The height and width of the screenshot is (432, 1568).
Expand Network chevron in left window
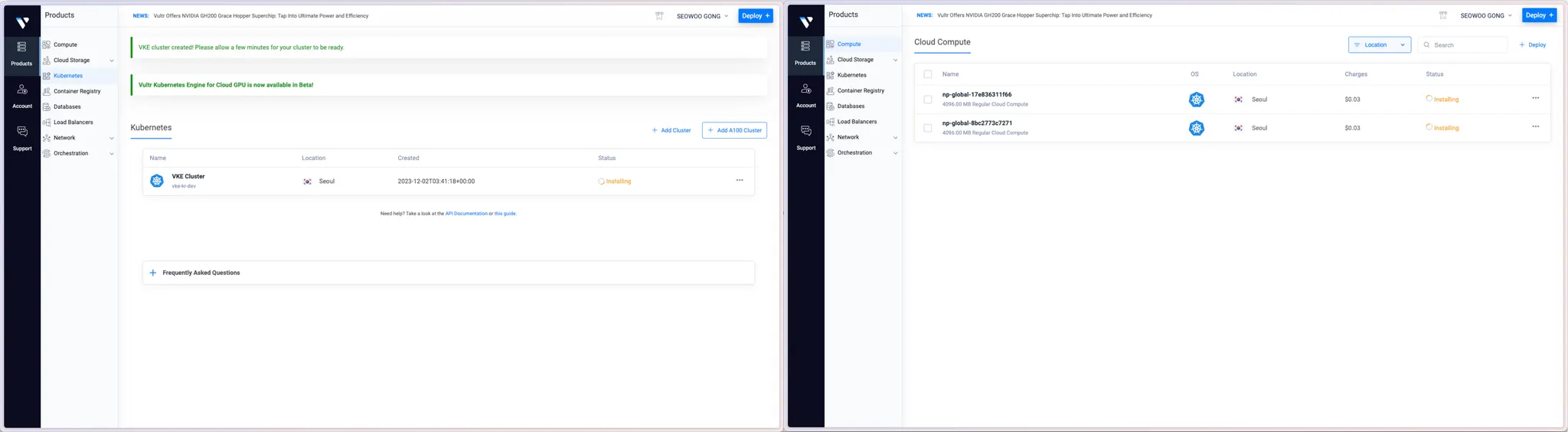[x=112, y=138]
